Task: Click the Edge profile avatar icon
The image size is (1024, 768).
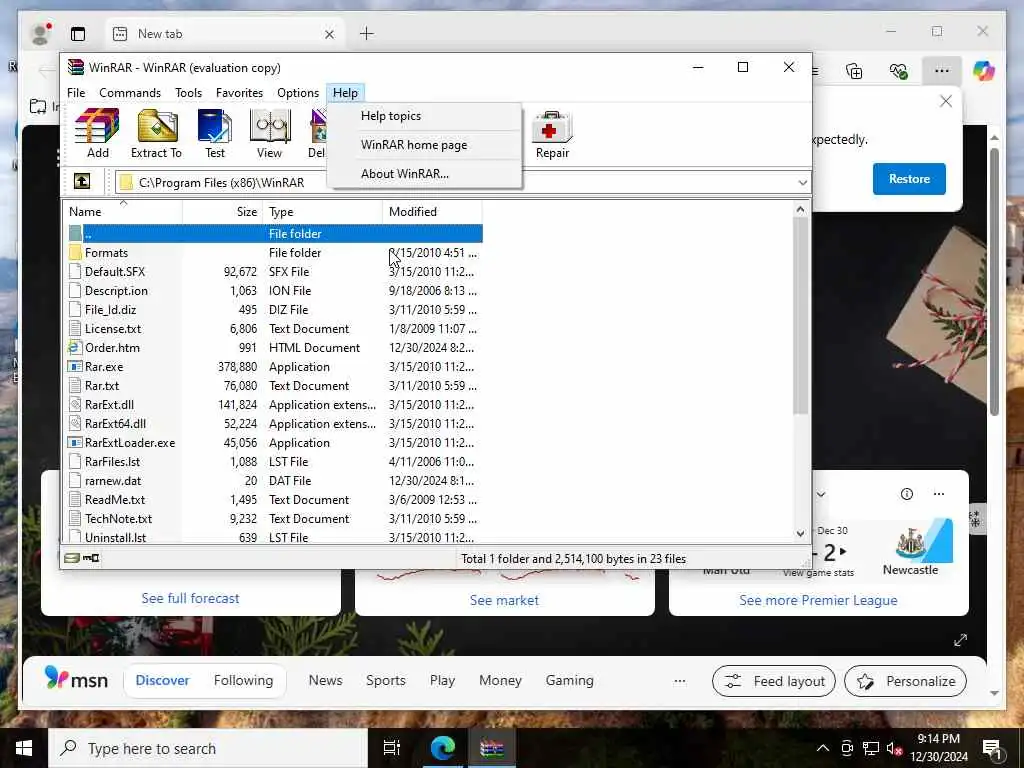Action: click(40, 34)
